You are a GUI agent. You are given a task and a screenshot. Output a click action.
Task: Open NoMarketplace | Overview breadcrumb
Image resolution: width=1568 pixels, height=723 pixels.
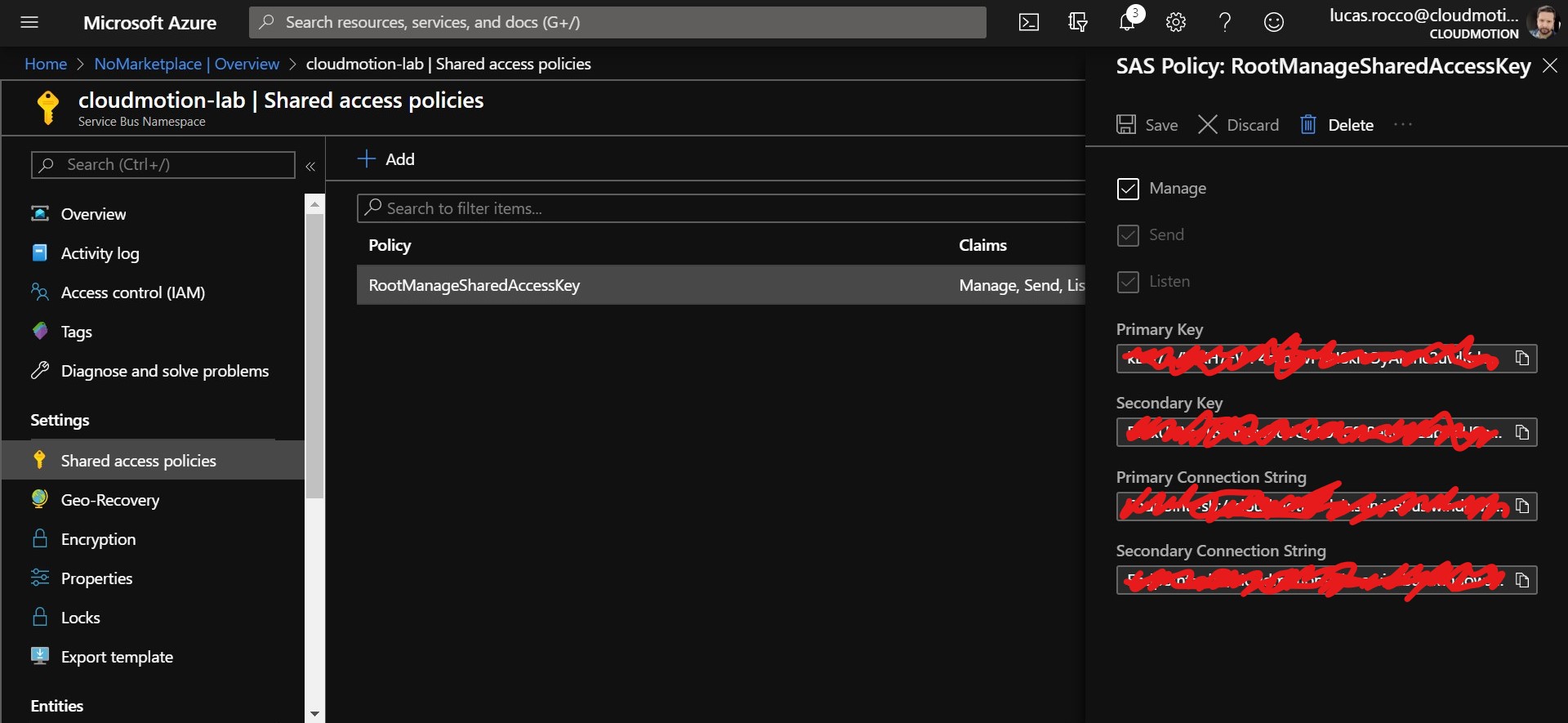186,64
